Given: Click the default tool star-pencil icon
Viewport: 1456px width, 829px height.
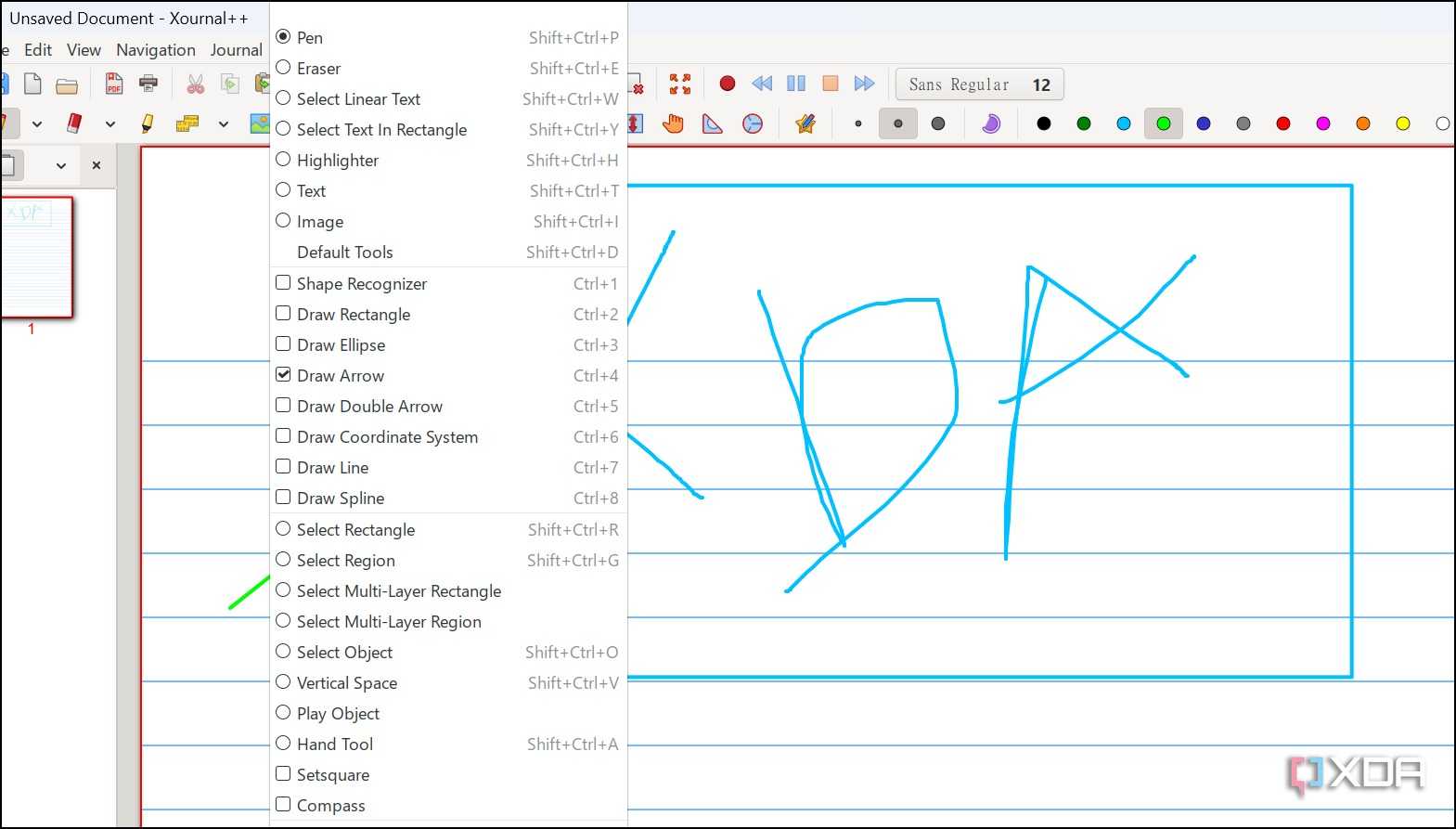Looking at the screenshot, I should coord(805,123).
